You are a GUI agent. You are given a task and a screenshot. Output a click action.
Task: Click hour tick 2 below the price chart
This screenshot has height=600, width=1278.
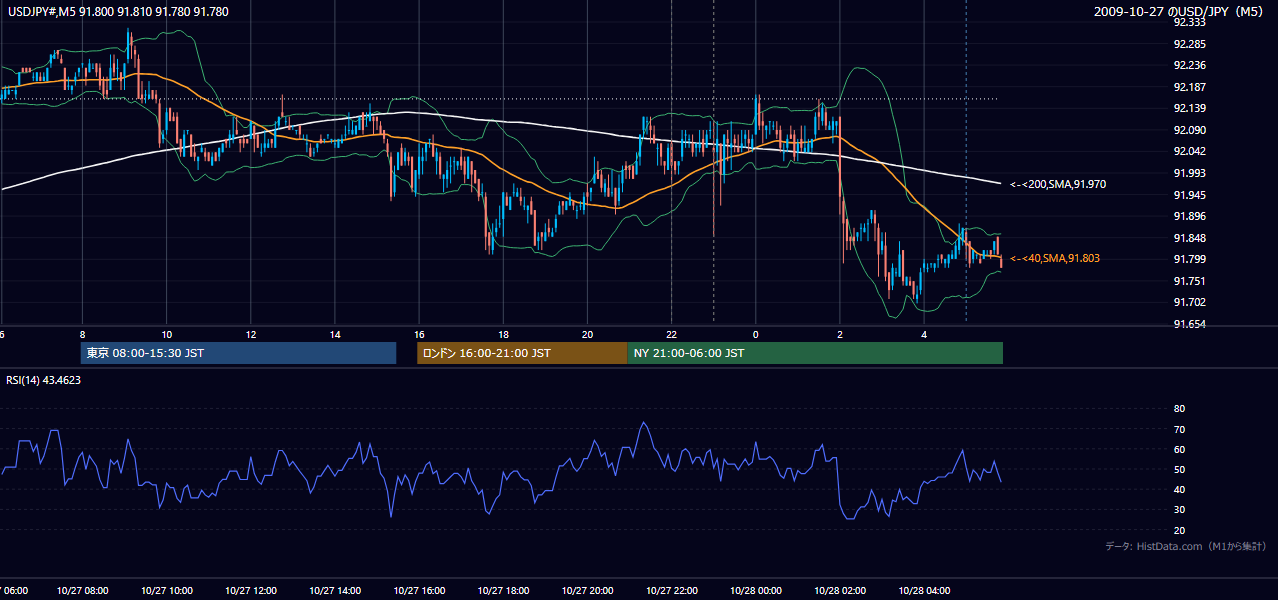coord(840,334)
